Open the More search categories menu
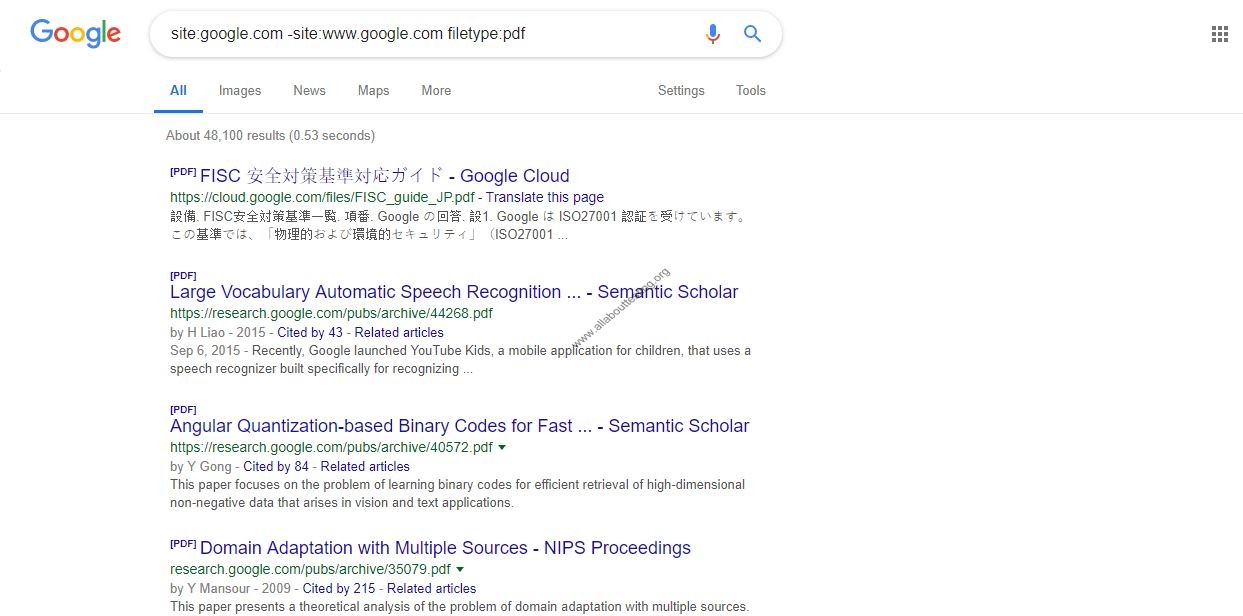The width and height of the screenshot is (1243, 616). tap(436, 90)
